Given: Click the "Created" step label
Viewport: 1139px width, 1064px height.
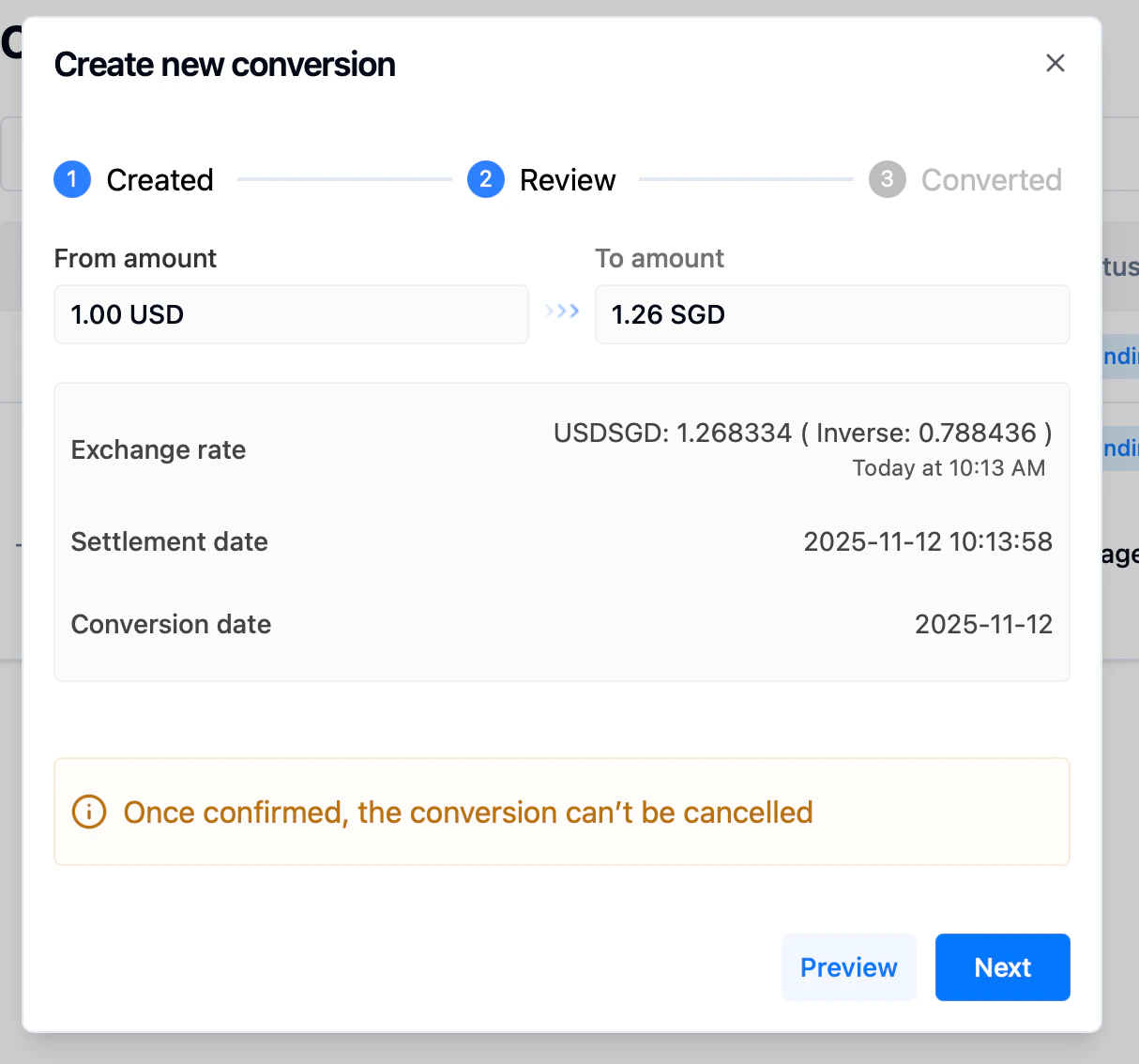Looking at the screenshot, I should tap(160, 179).
